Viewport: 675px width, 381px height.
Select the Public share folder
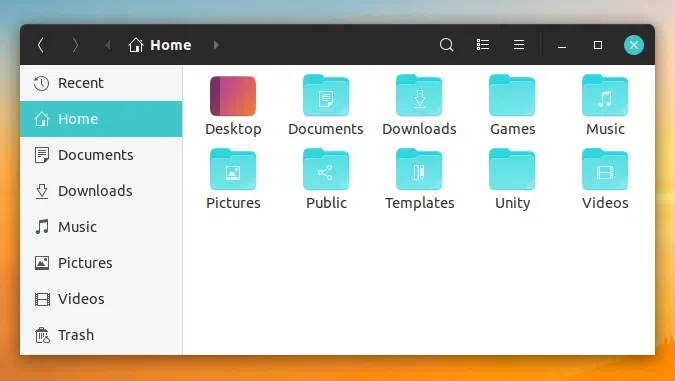click(x=326, y=179)
